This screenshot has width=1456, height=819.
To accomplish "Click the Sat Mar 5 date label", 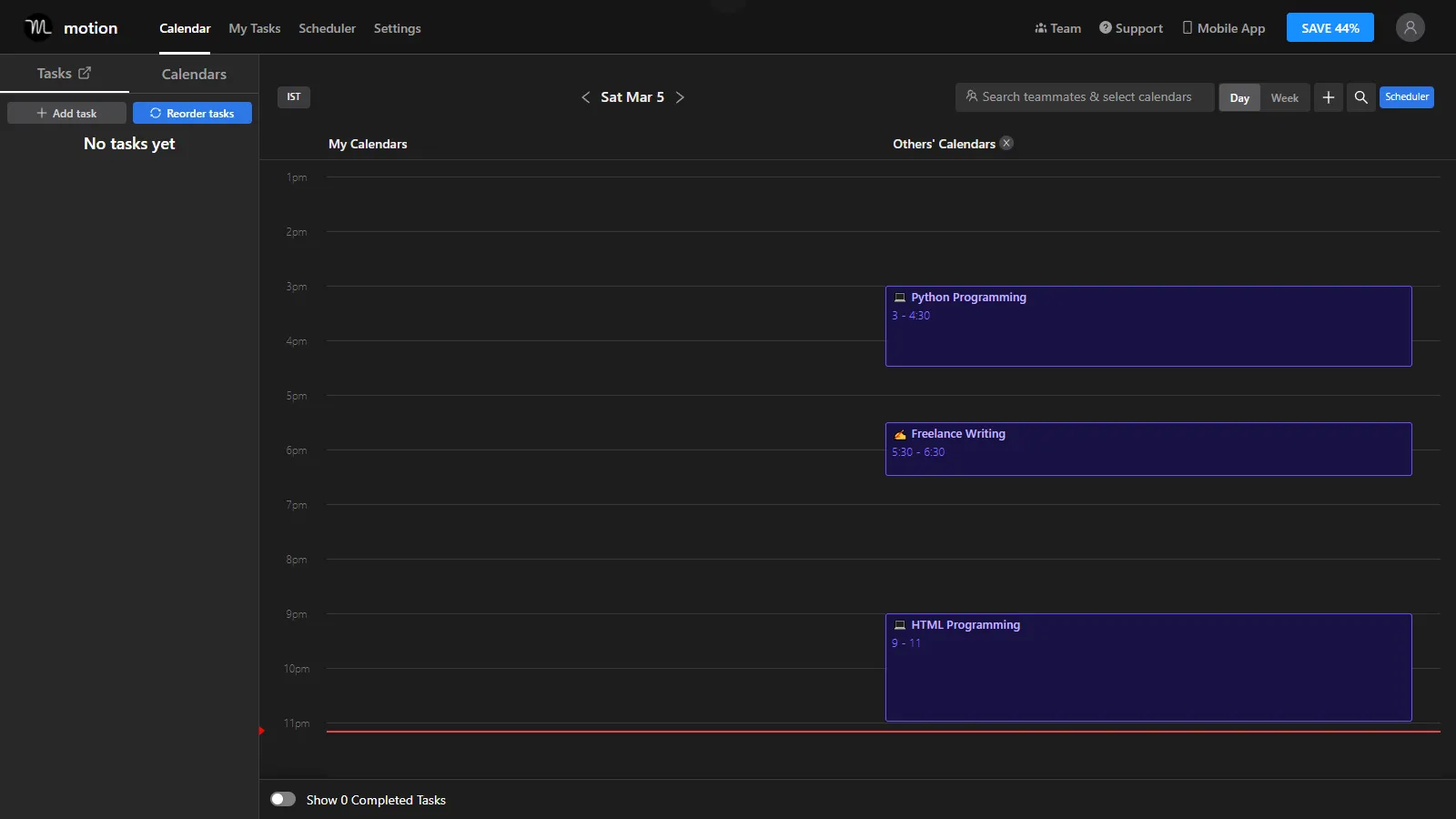I will click(x=632, y=97).
